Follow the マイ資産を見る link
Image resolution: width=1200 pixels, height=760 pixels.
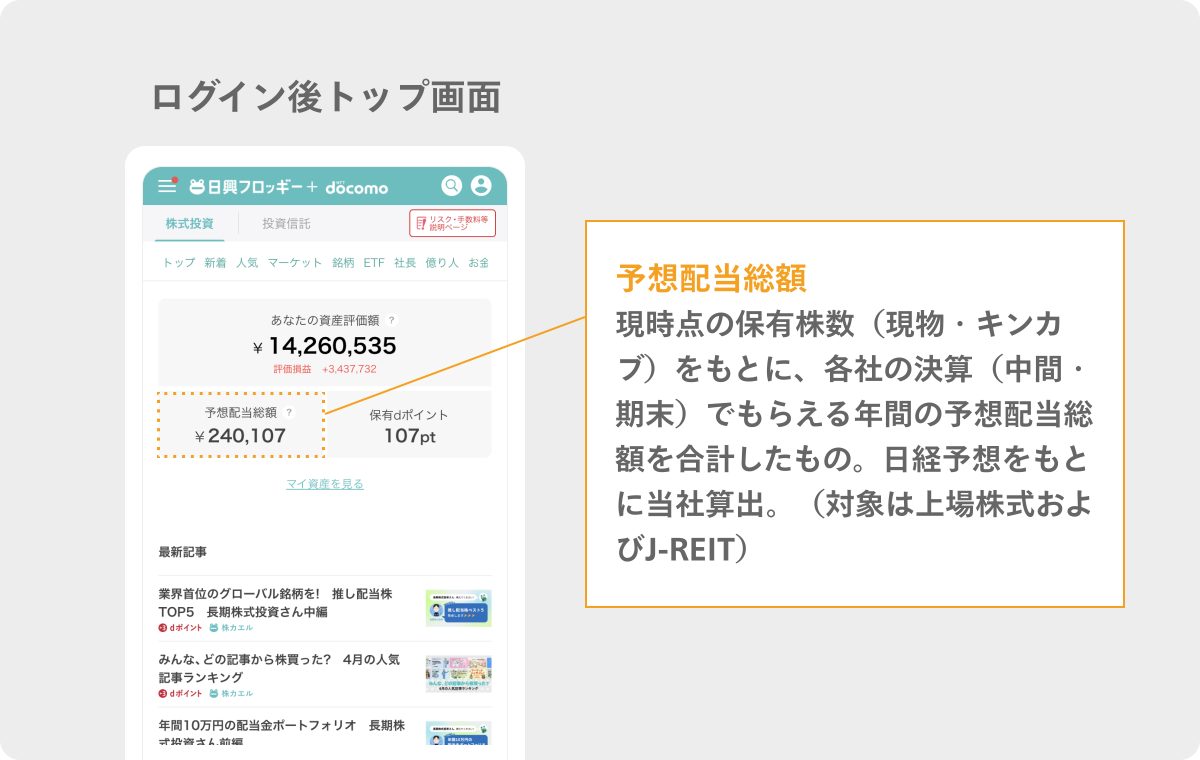(x=325, y=484)
